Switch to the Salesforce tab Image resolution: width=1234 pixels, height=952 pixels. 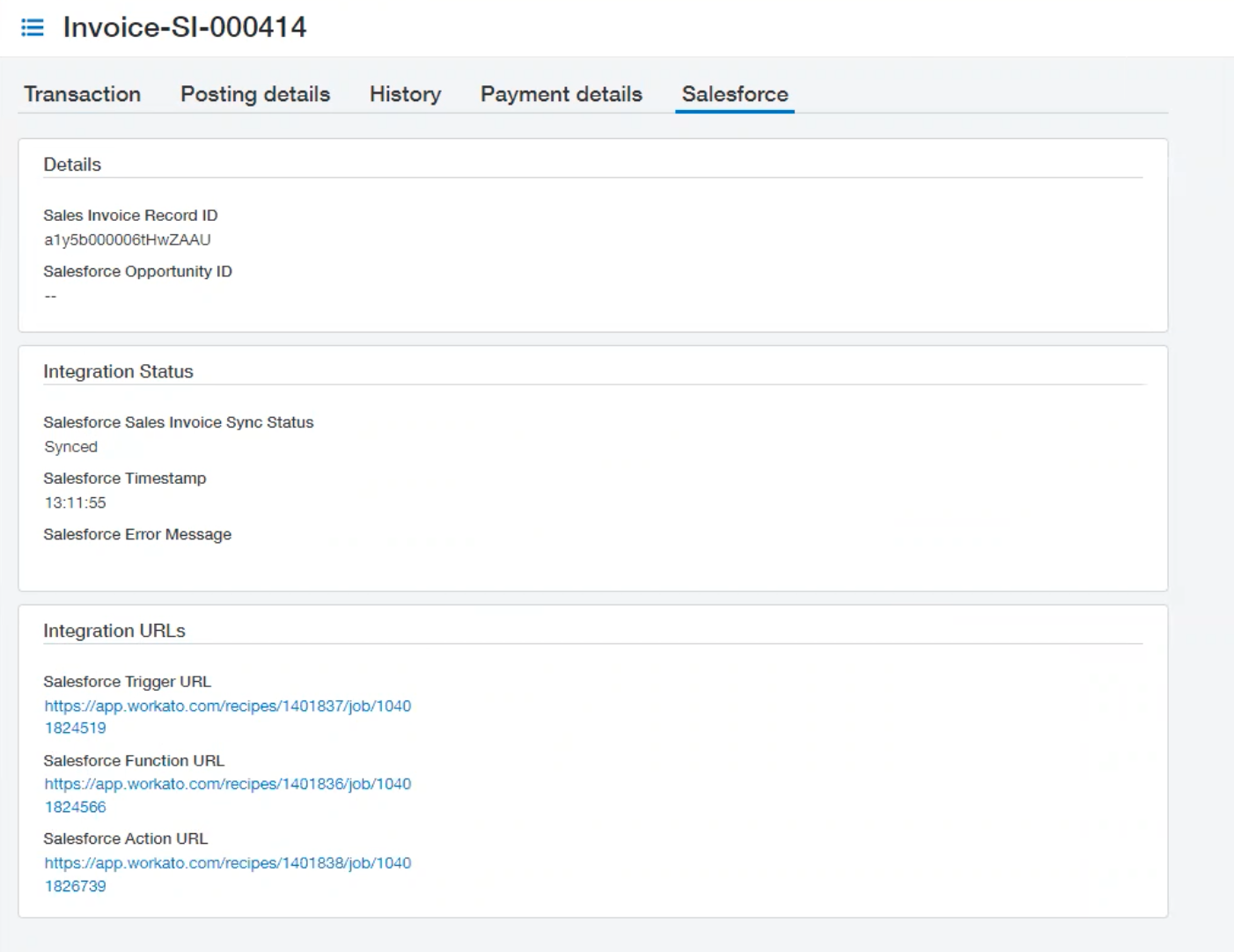tap(734, 93)
